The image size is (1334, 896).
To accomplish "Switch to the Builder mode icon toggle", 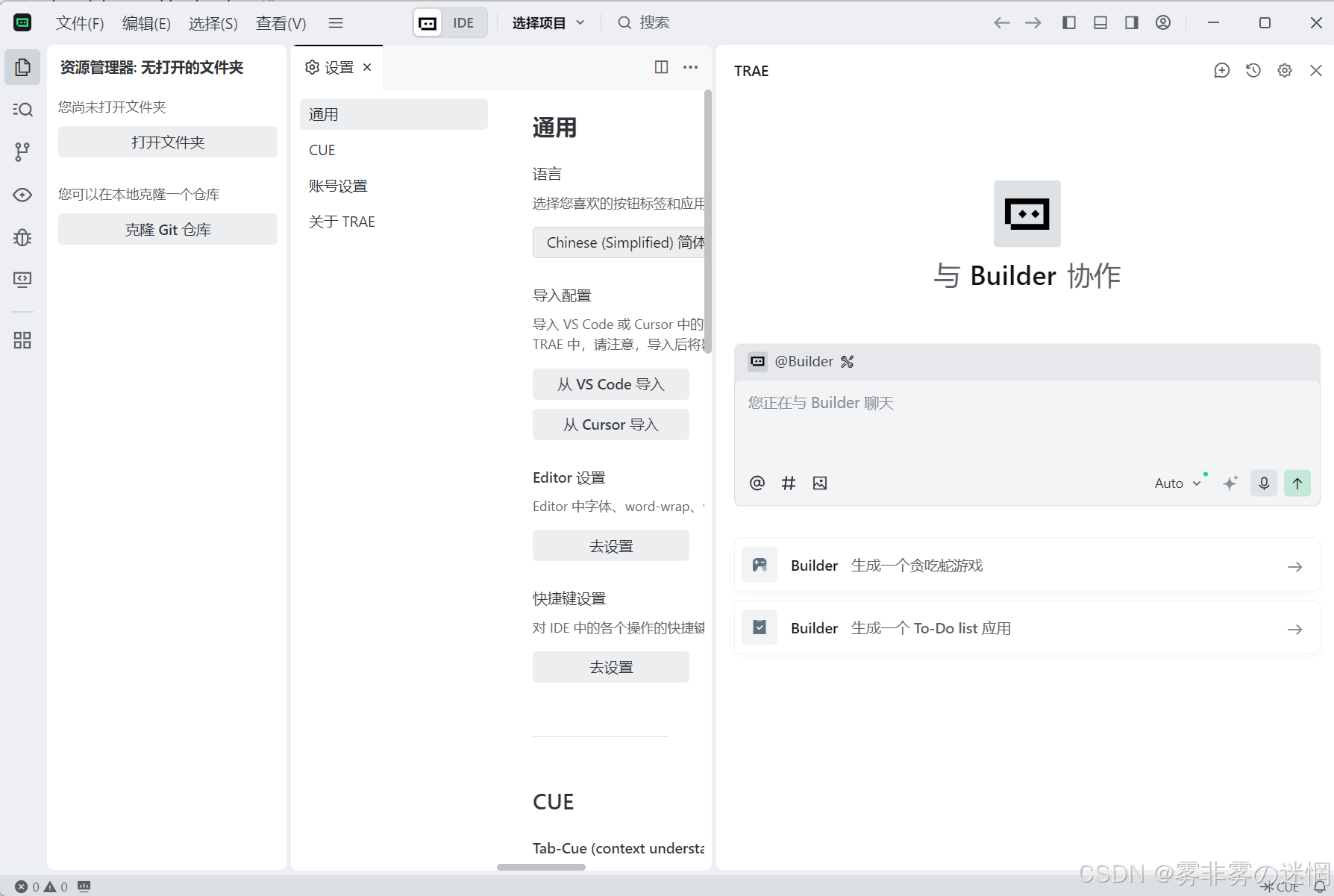I will point(428,23).
